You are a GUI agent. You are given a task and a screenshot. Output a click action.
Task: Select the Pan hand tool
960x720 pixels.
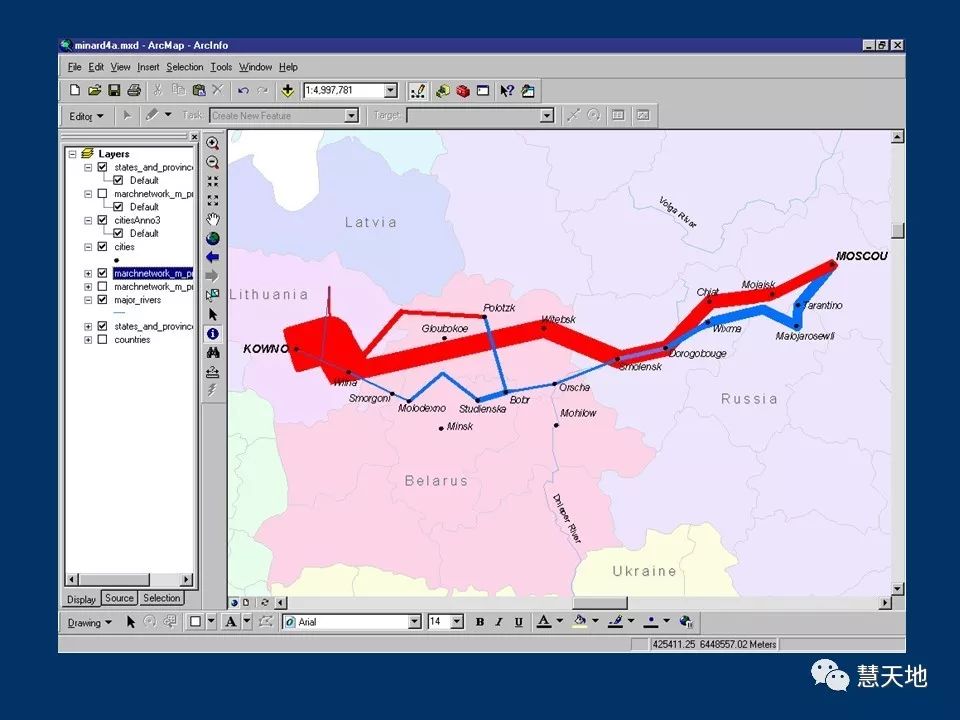(212, 219)
